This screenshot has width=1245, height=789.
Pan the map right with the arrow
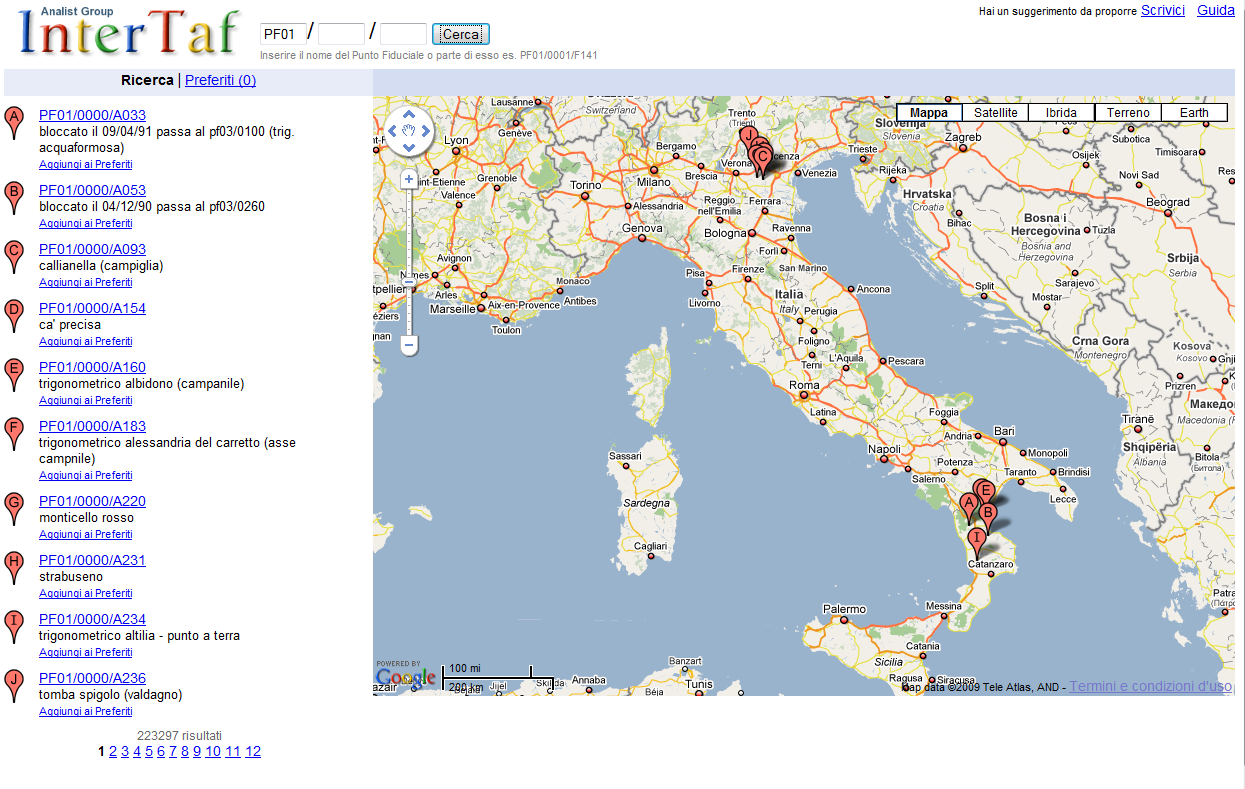click(426, 131)
